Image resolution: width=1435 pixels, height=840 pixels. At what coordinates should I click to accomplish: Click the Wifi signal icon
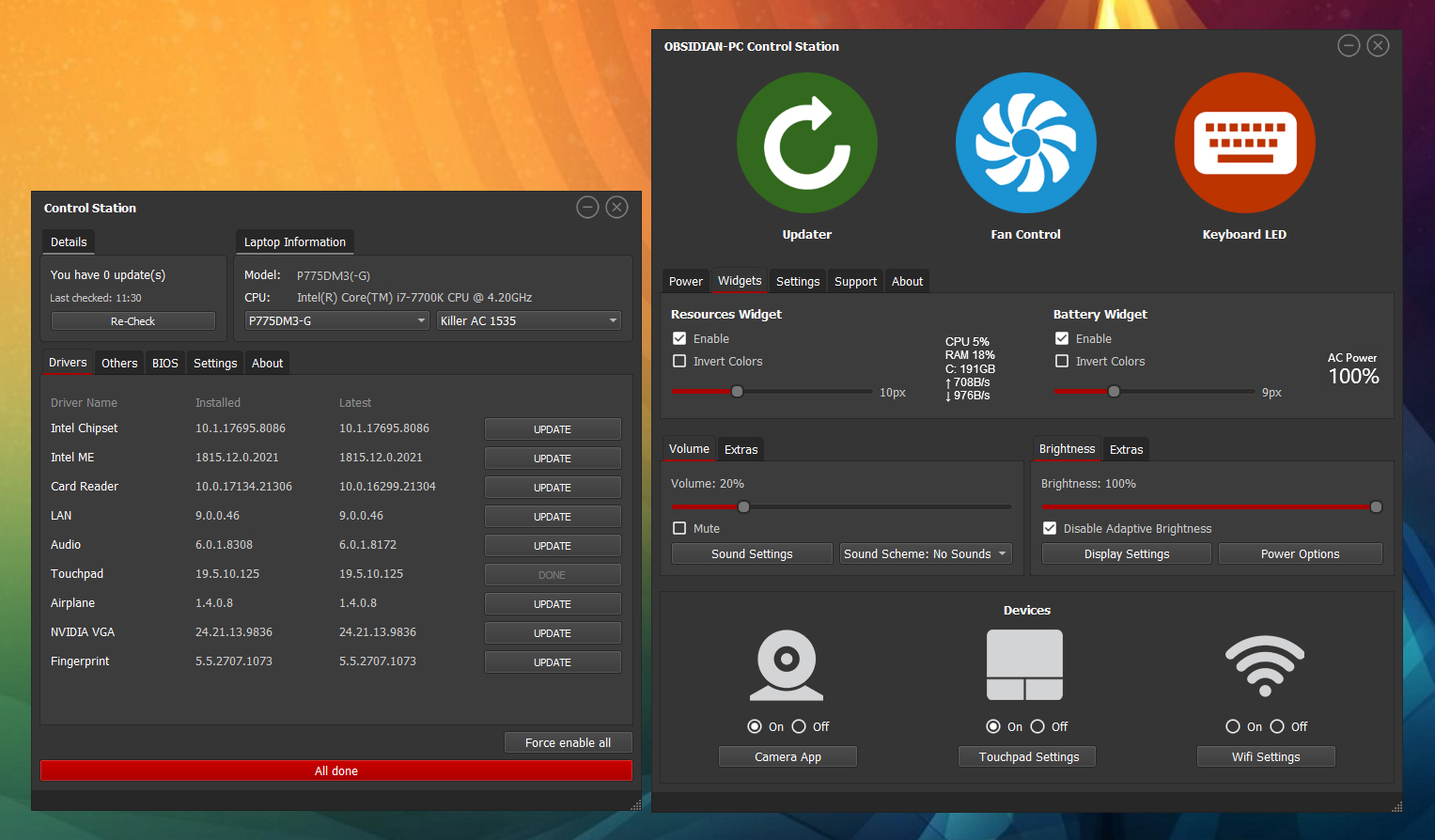(x=1265, y=665)
